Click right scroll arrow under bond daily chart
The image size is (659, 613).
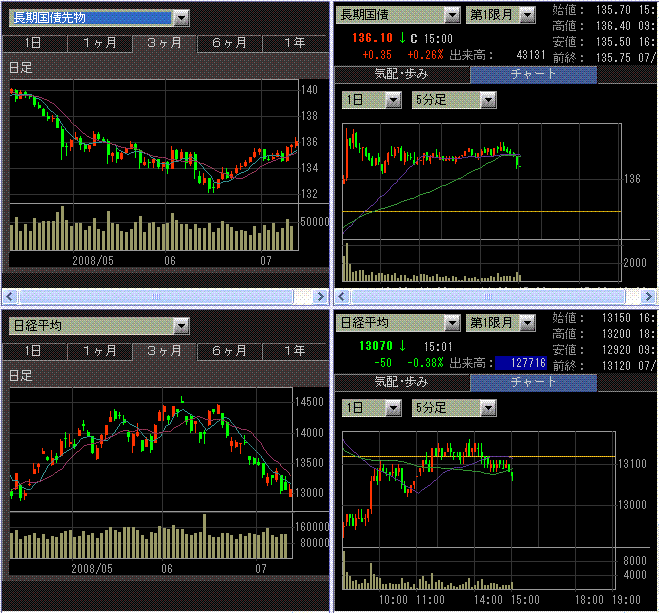tap(321, 297)
